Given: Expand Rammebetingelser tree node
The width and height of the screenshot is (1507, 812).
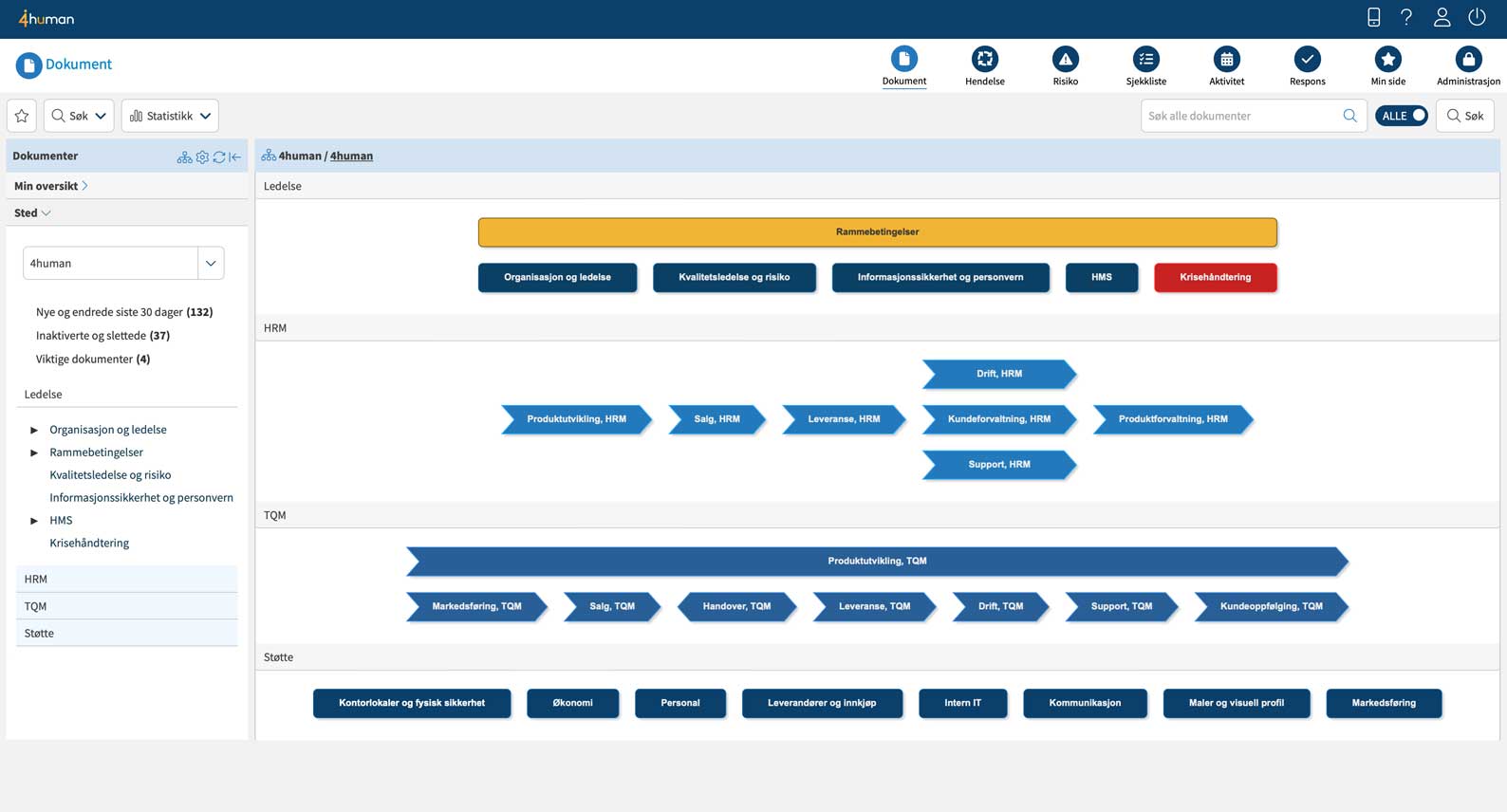Looking at the screenshot, I should (34, 452).
